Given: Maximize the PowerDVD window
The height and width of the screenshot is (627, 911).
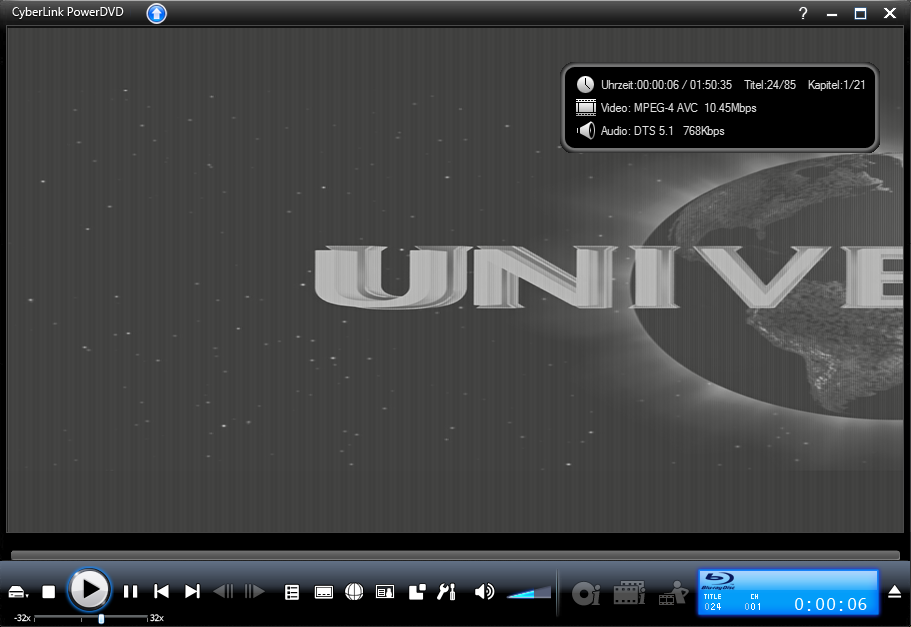Looking at the screenshot, I should pyautogui.click(x=860, y=13).
